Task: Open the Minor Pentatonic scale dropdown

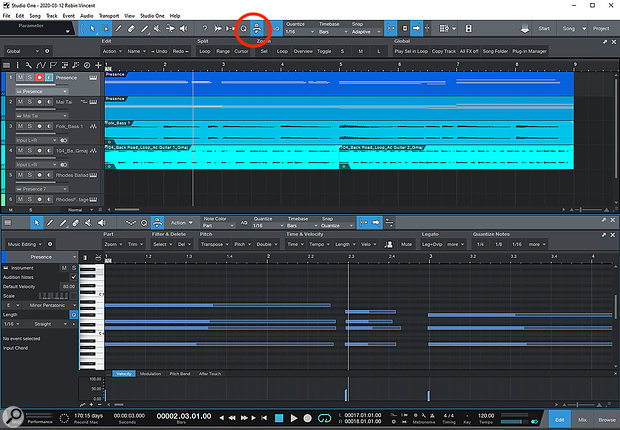Action: click(x=51, y=305)
